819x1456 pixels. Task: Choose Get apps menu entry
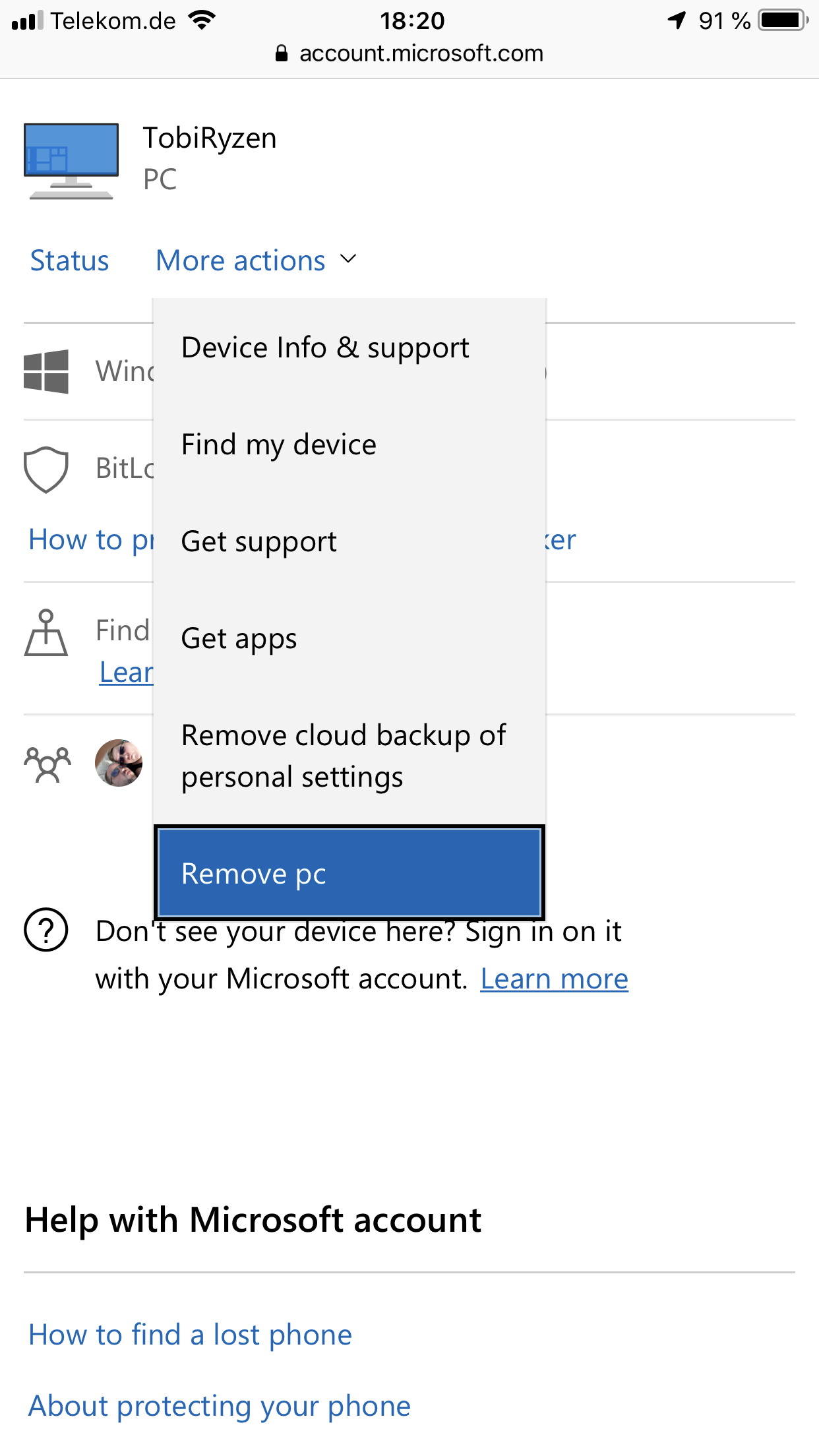(x=239, y=638)
